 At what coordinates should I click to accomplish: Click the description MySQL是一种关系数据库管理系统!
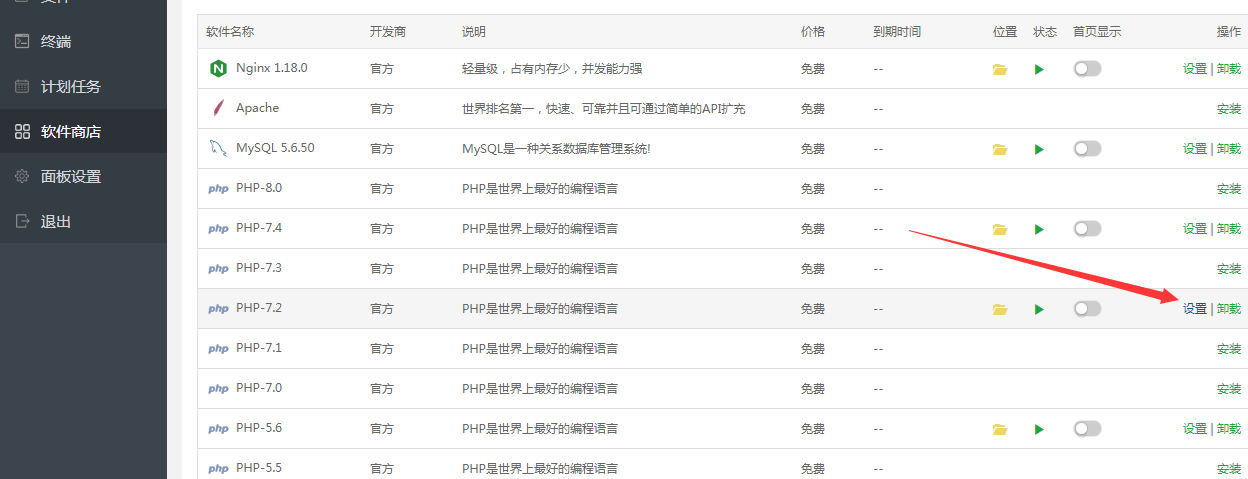click(x=556, y=149)
